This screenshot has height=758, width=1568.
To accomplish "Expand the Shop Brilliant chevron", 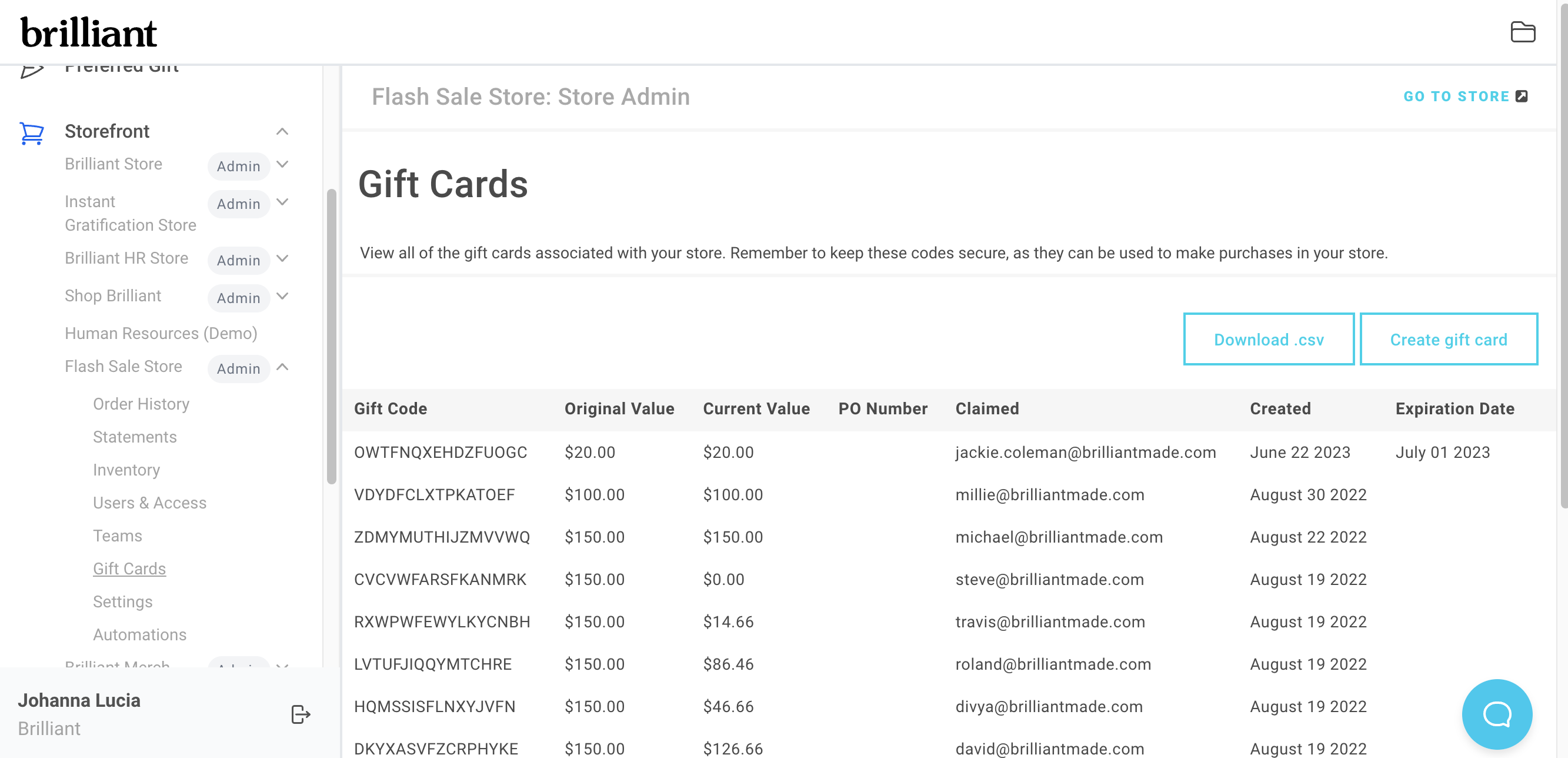I will [282, 296].
